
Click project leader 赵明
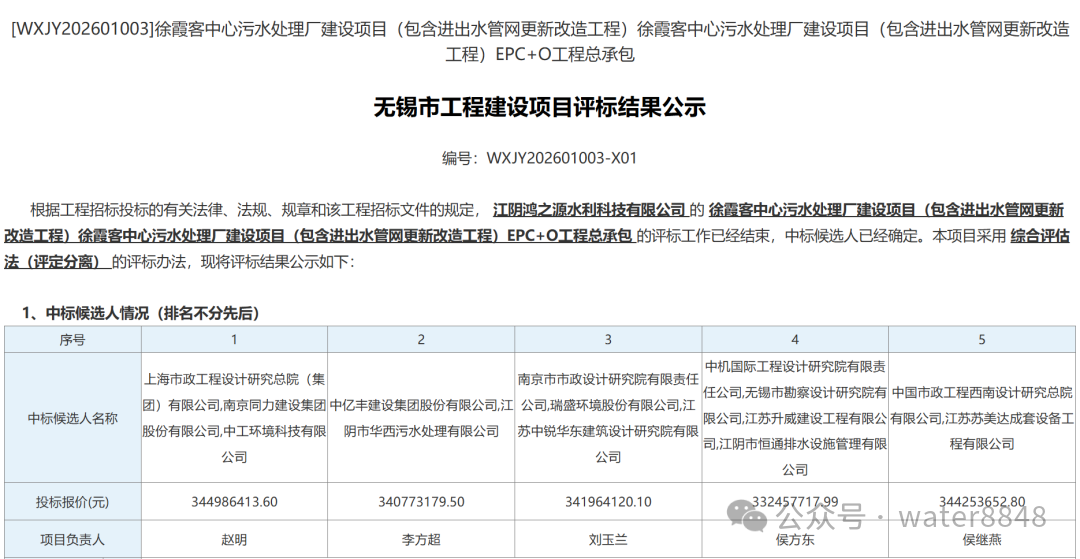pos(234,540)
